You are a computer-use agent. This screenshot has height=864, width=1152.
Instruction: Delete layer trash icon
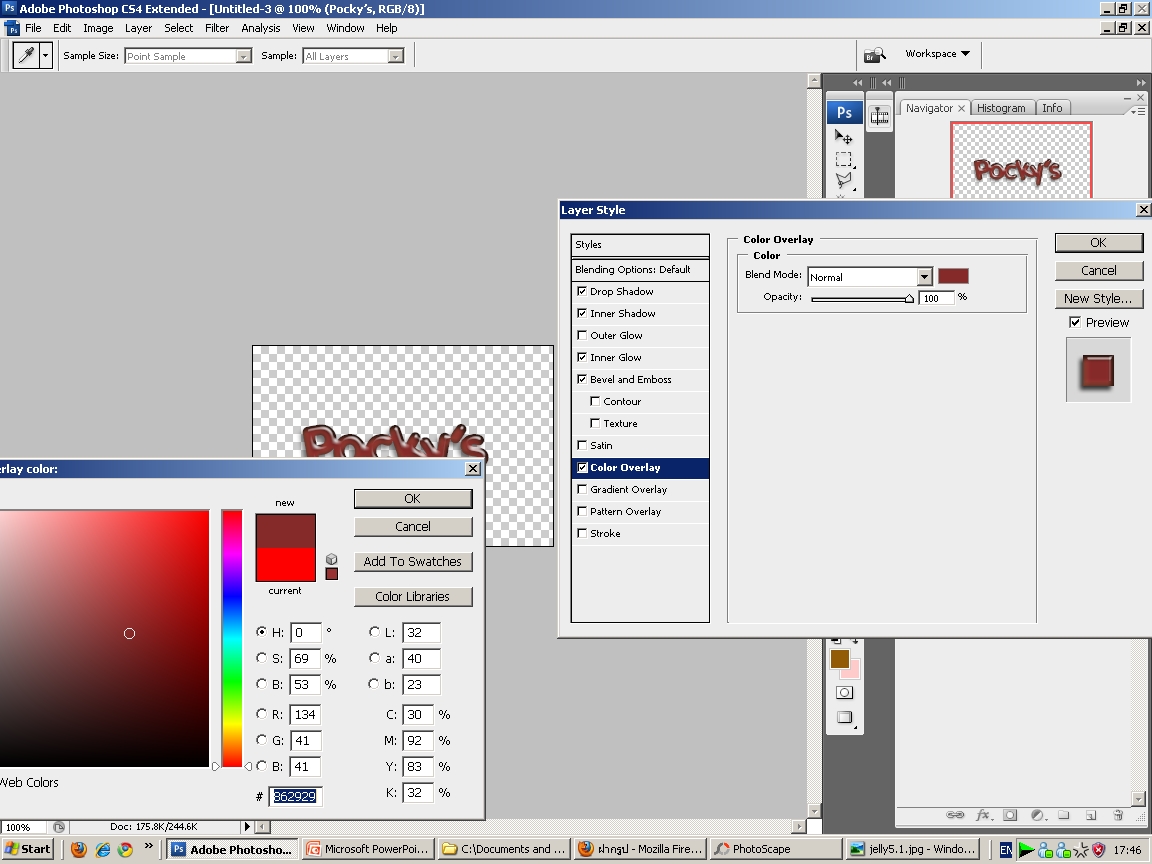point(1117,814)
